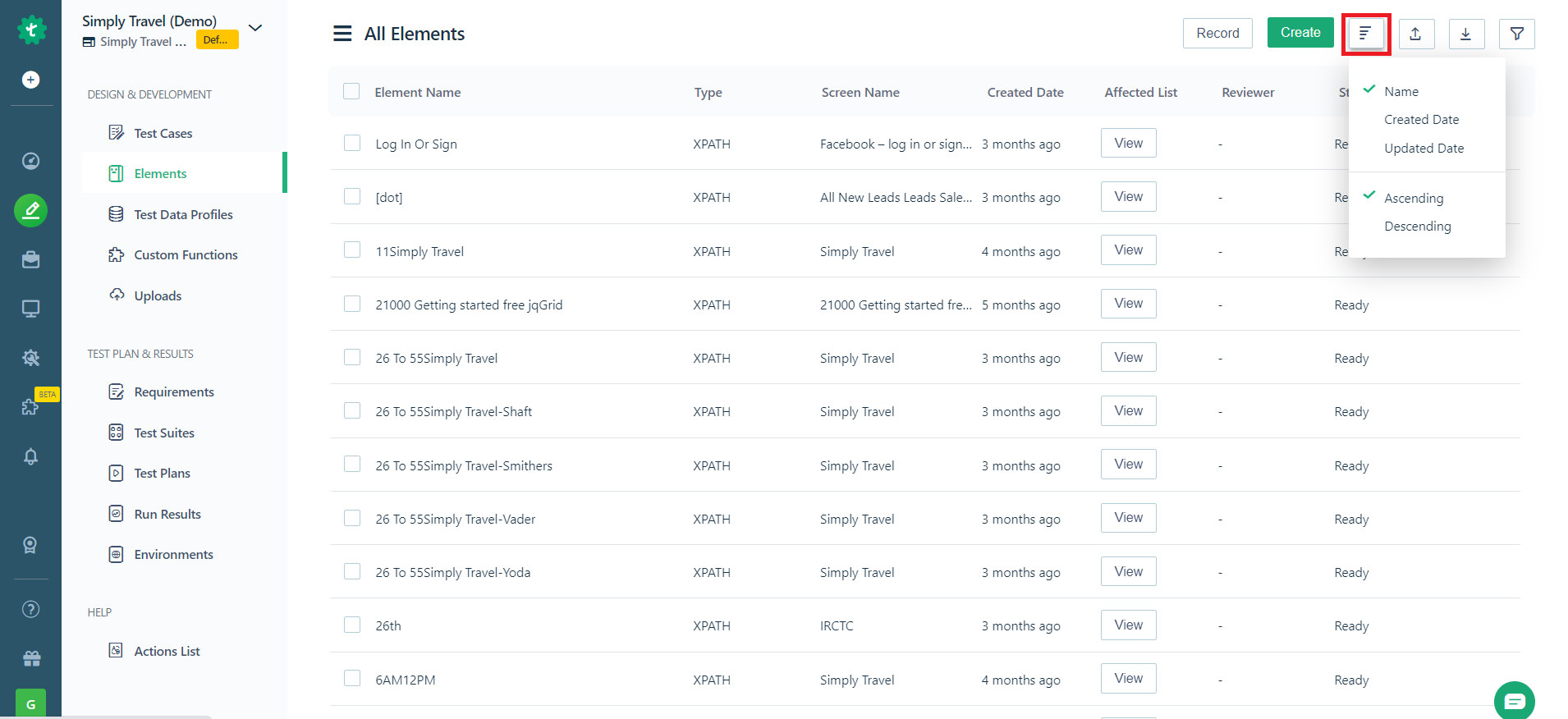Click the Custom Functions puzzle icon
Image resolution: width=1568 pixels, height=719 pixels.
(x=117, y=254)
